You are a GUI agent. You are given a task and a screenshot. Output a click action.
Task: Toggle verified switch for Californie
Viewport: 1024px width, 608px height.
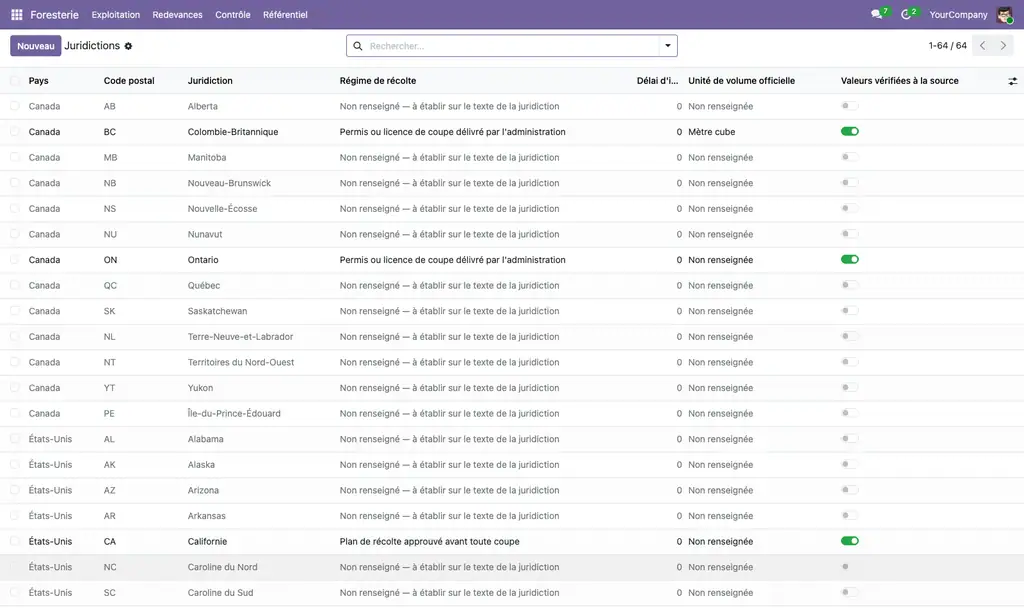(850, 541)
